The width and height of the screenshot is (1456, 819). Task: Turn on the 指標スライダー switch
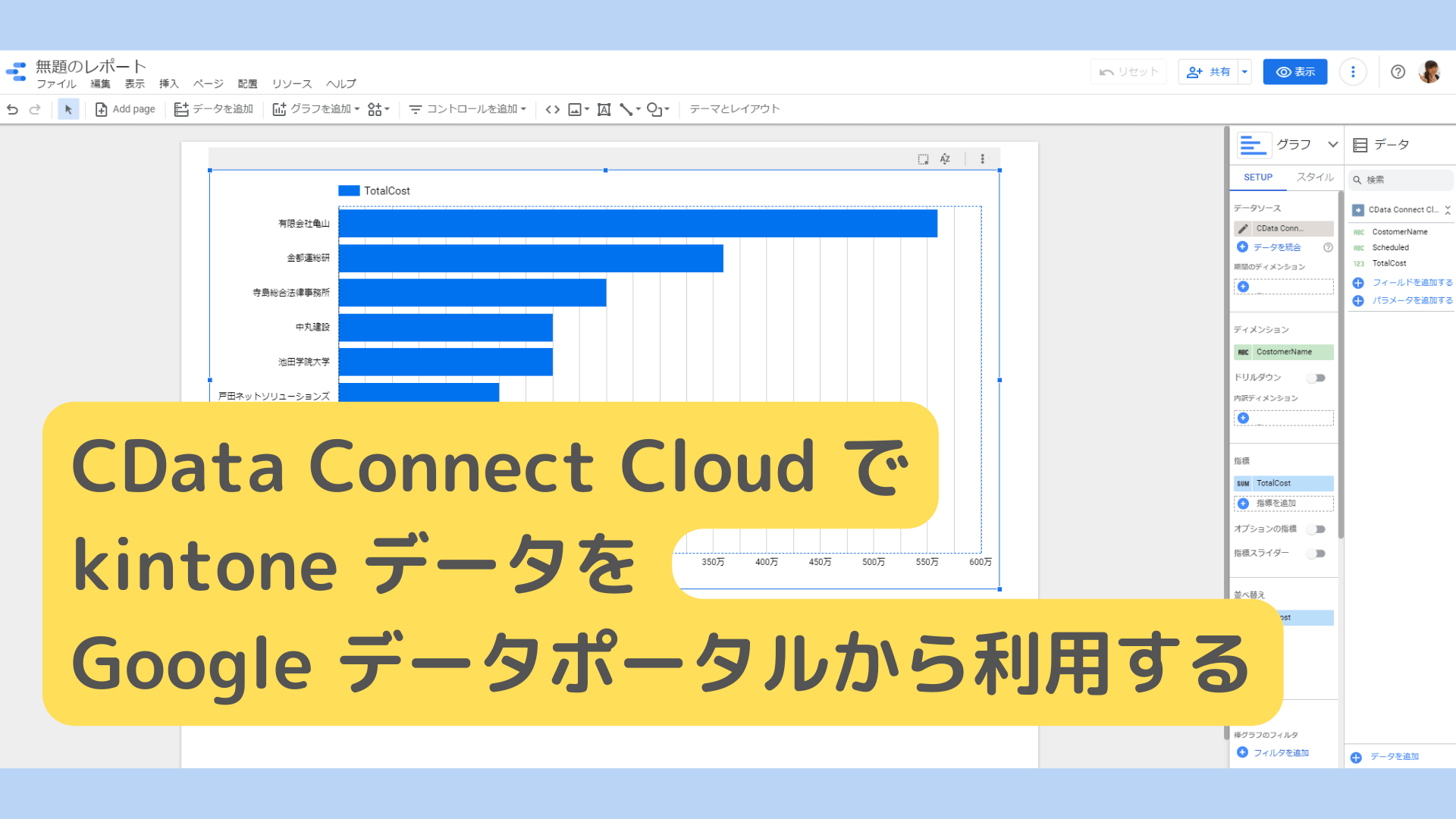coord(1316,554)
